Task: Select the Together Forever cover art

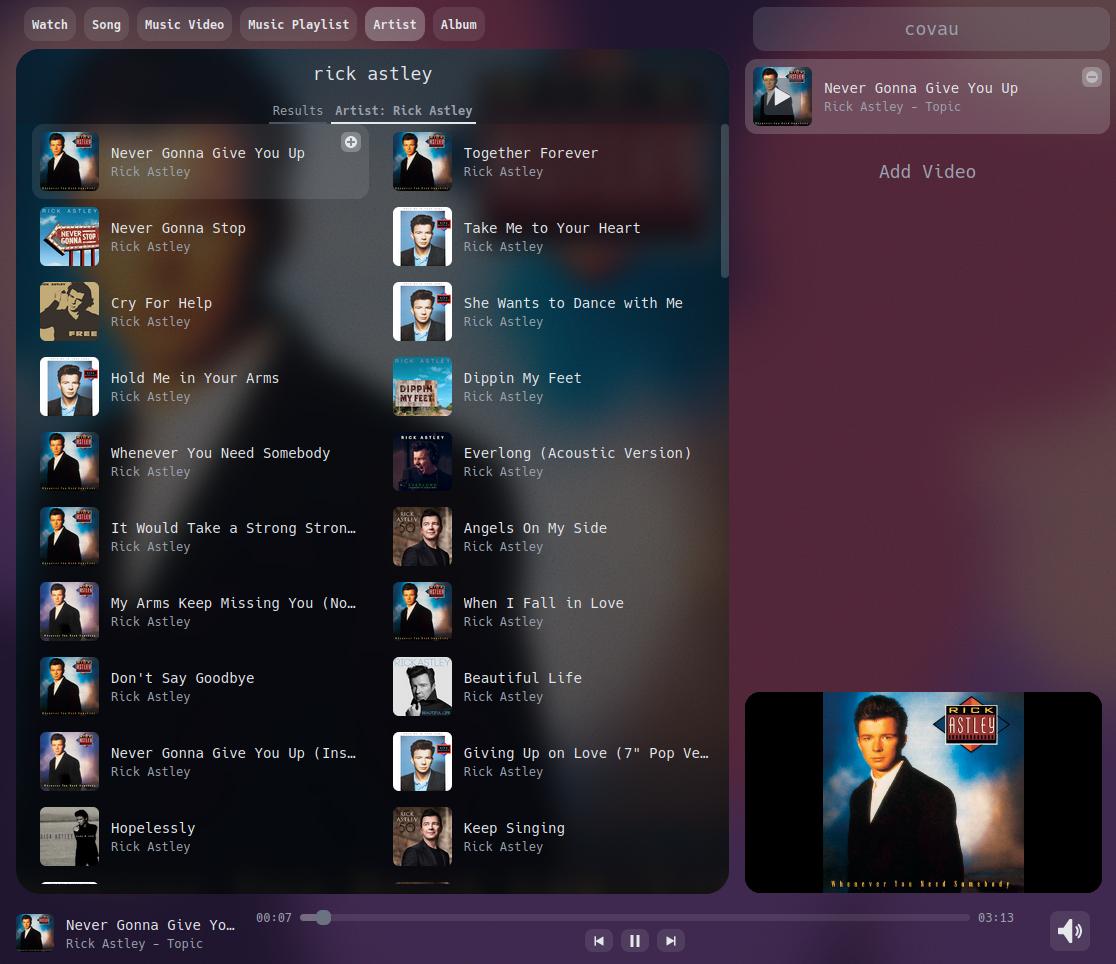Action: [x=423, y=162]
